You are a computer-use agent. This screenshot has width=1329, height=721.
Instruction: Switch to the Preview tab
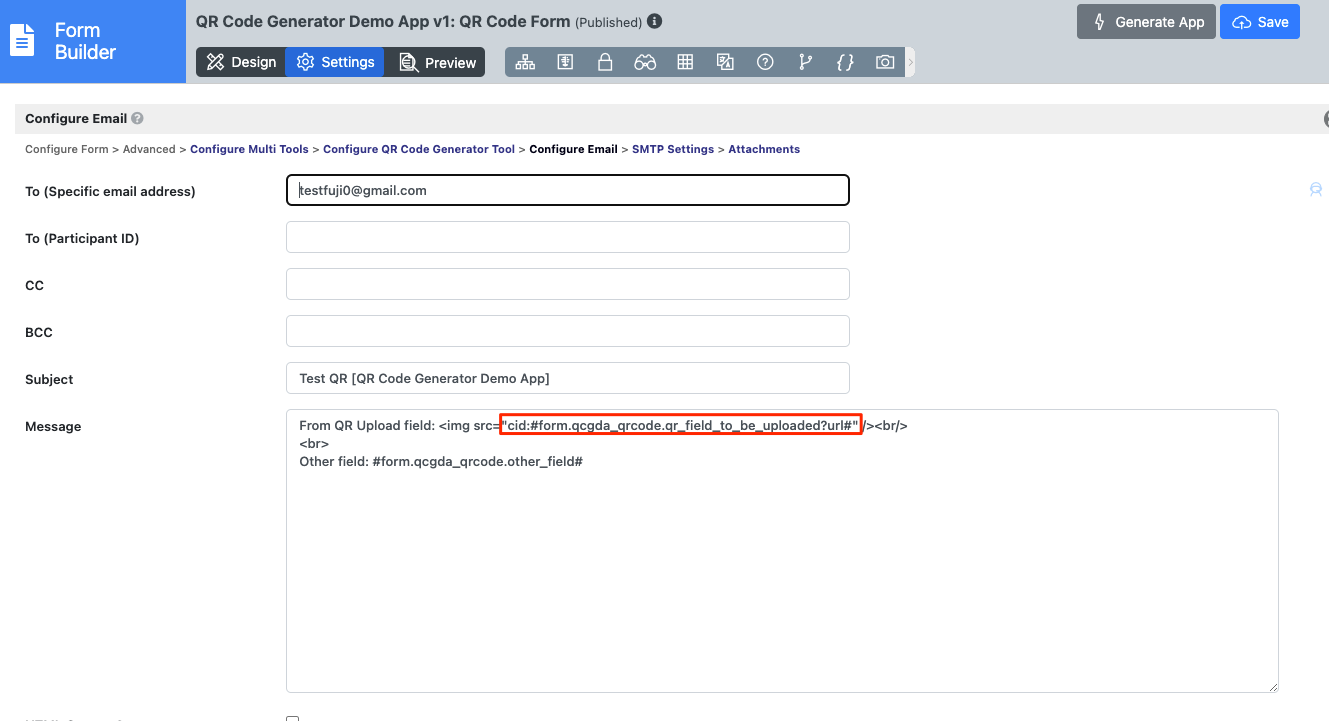437,62
